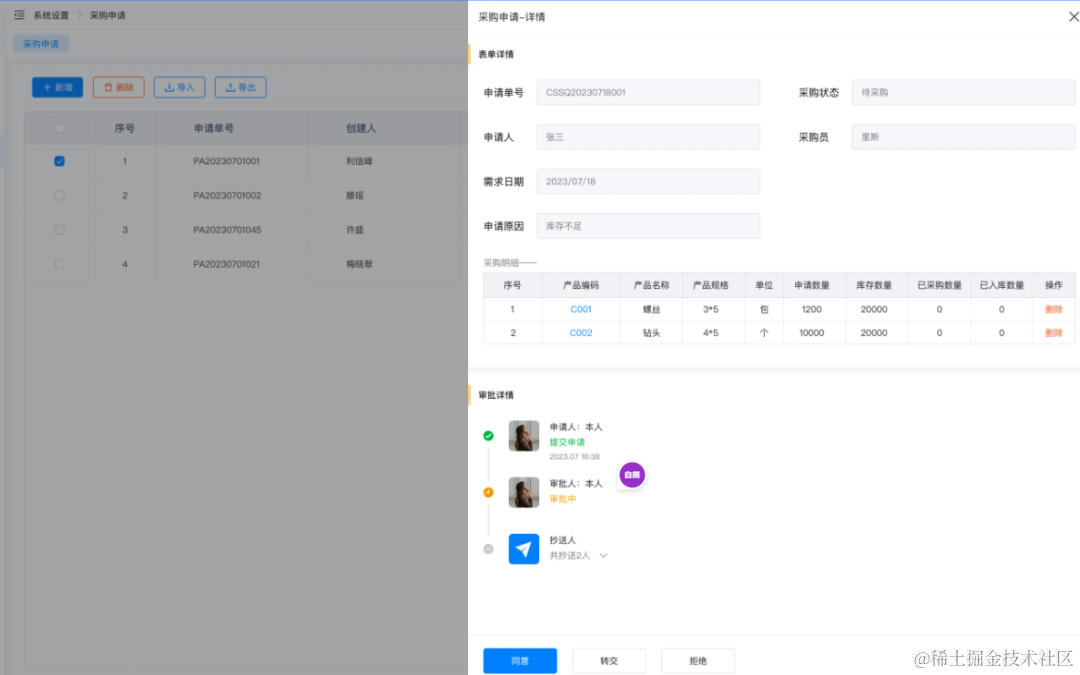Open the 采购申请 tab

tap(41, 44)
